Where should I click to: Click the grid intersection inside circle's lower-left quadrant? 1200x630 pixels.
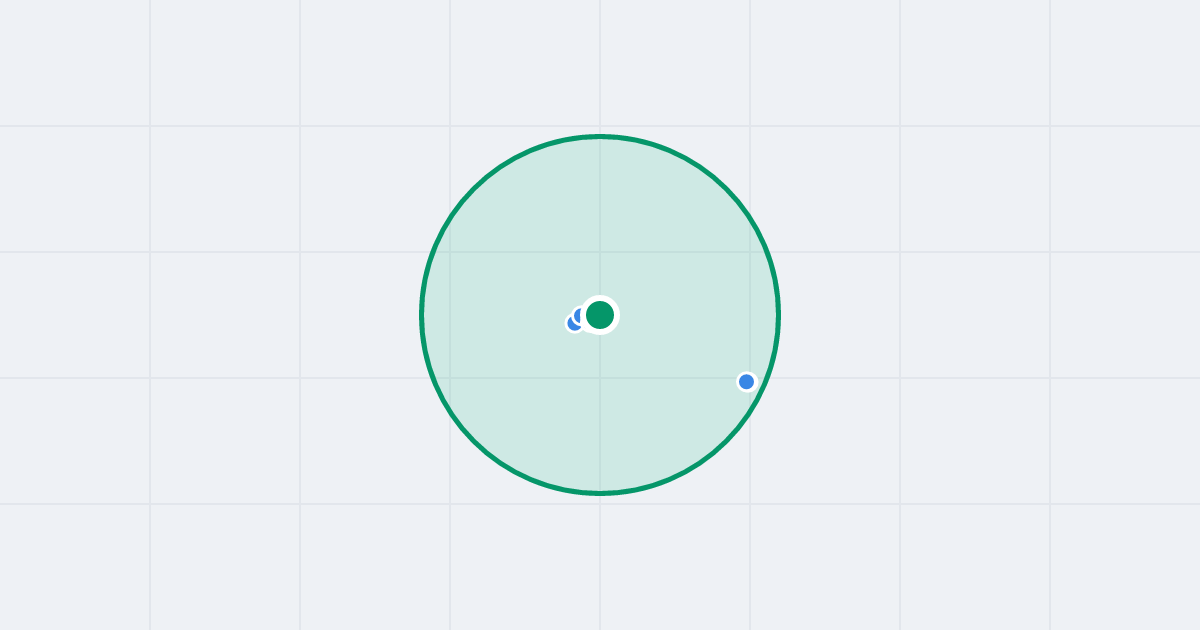pos(450,378)
